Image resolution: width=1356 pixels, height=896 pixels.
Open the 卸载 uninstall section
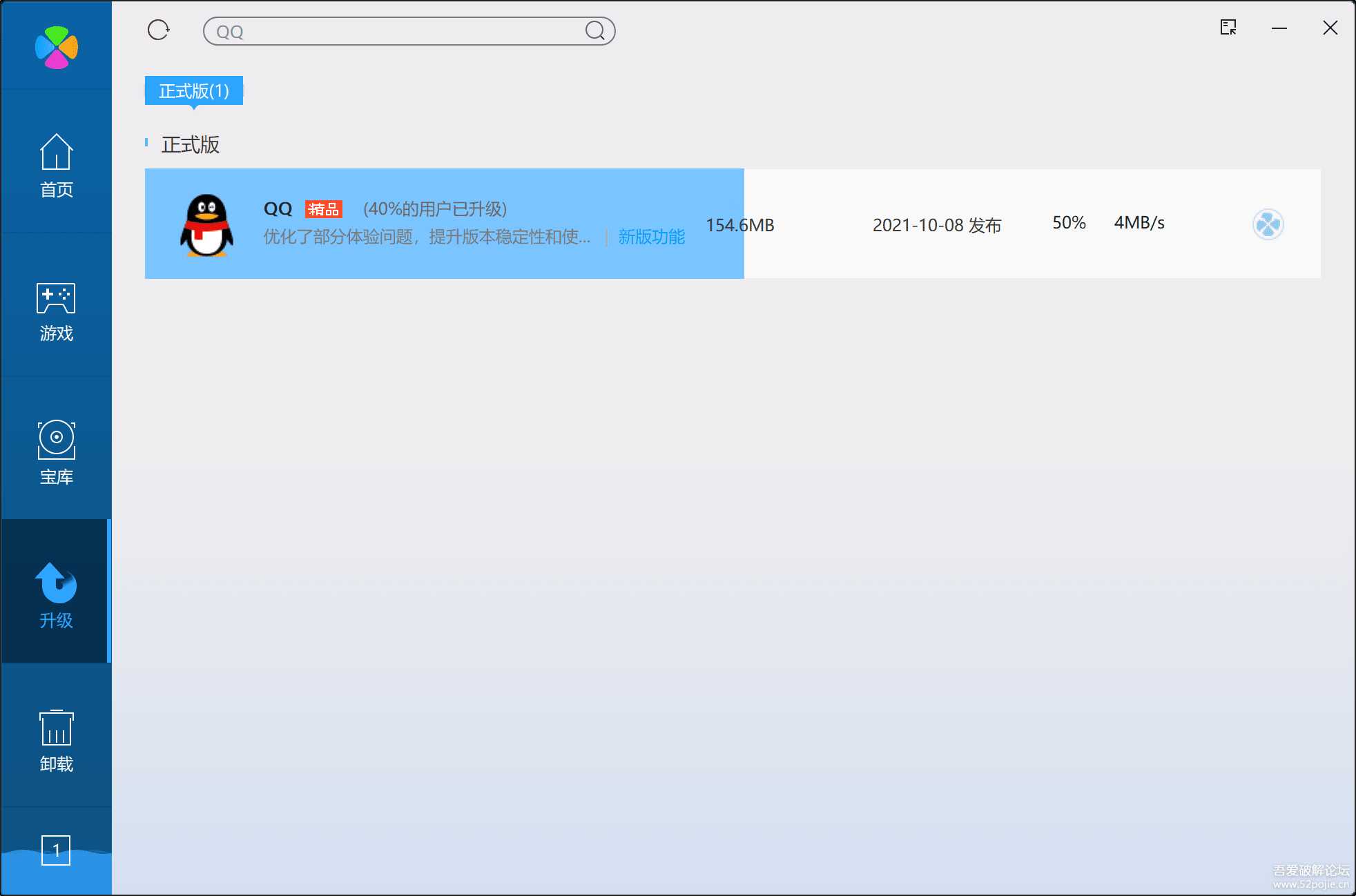56,740
